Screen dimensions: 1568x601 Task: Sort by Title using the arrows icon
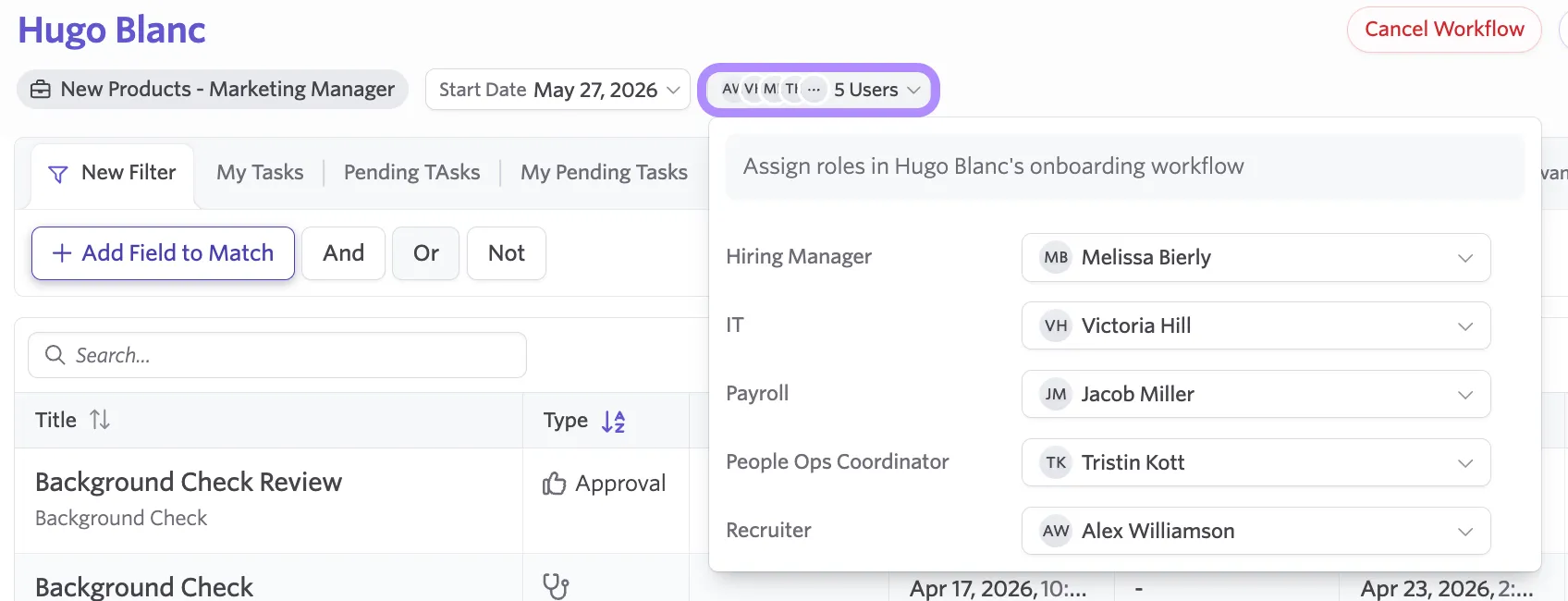pos(100,420)
